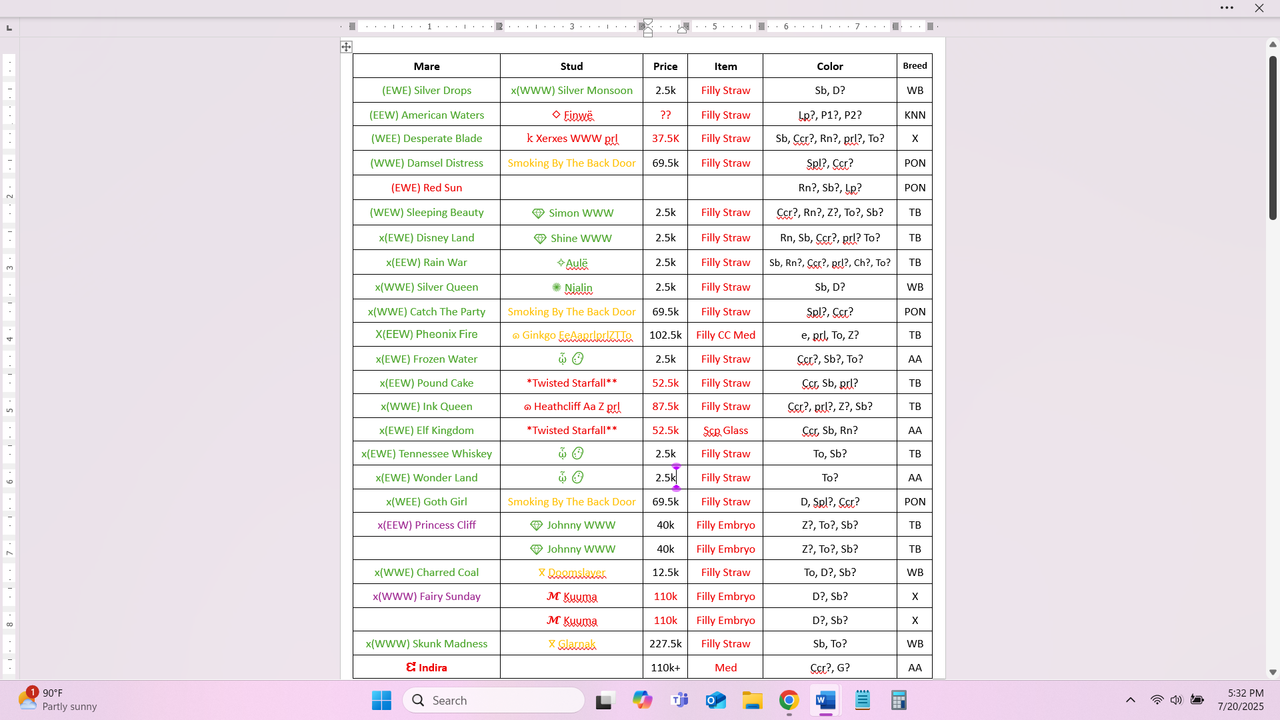Open the three-dots options menu at top right
1280x720 pixels.
pos(1227,8)
